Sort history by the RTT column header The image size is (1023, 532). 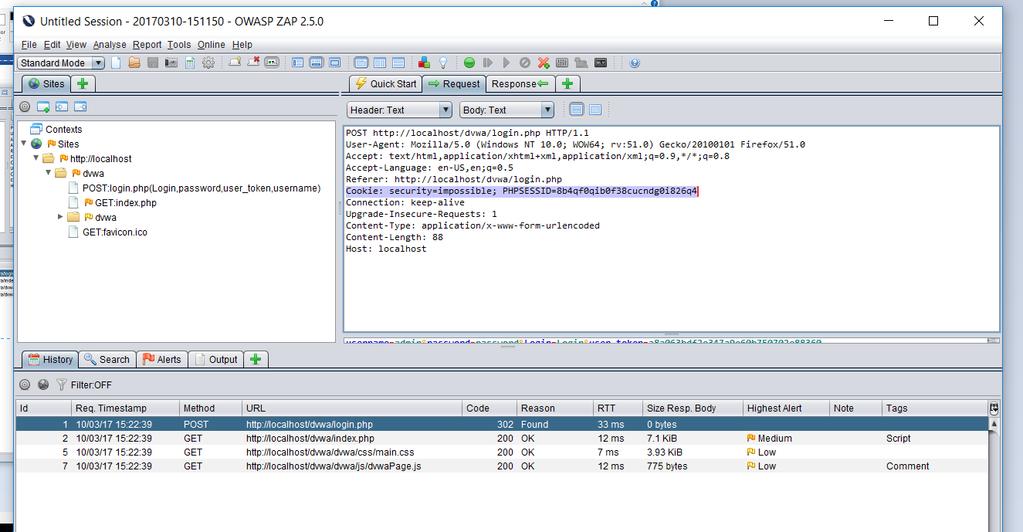pyautogui.click(x=617, y=408)
